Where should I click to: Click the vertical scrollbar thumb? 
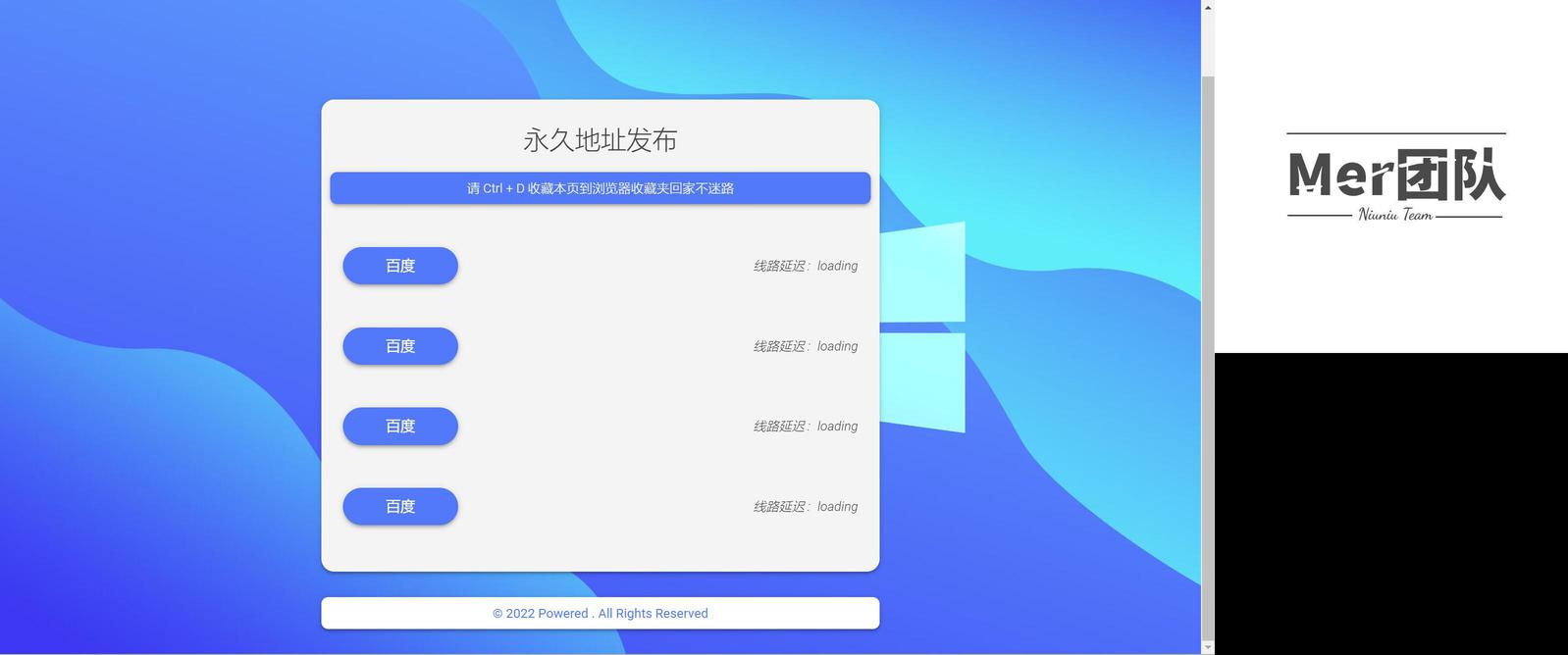pyautogui.click(x=1208, y=357)
